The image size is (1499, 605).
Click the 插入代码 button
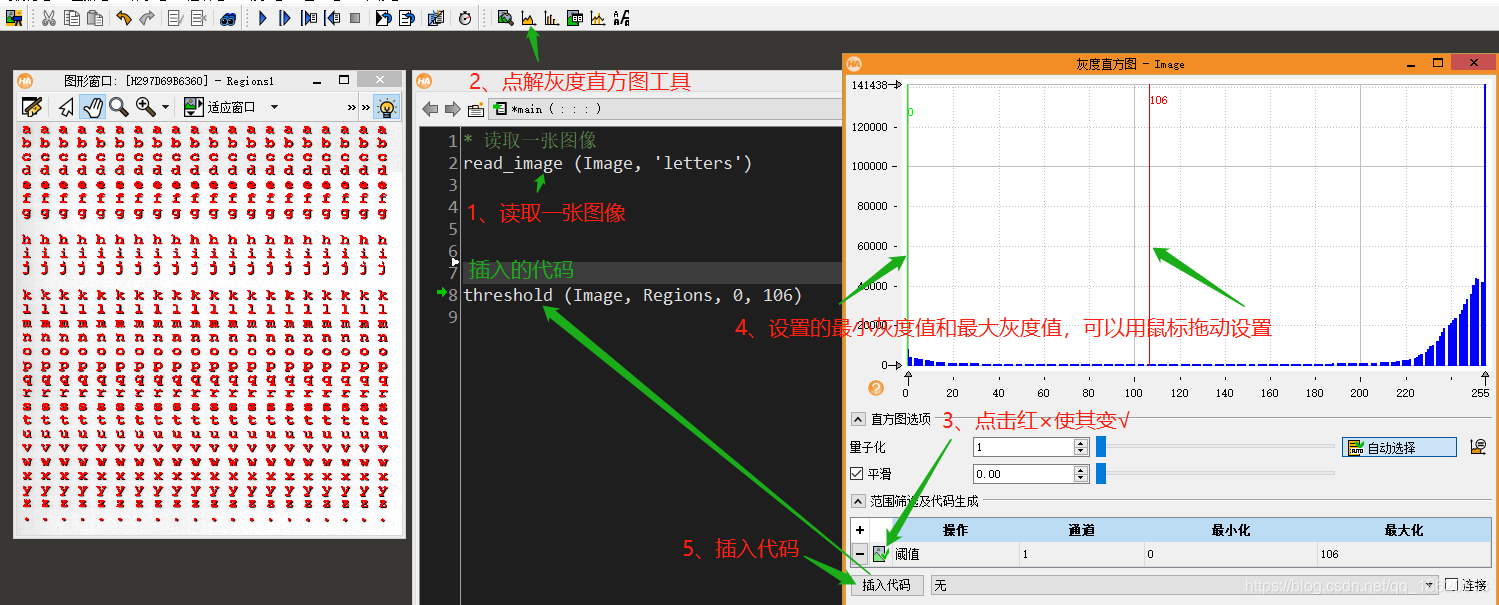click(887, 585)
